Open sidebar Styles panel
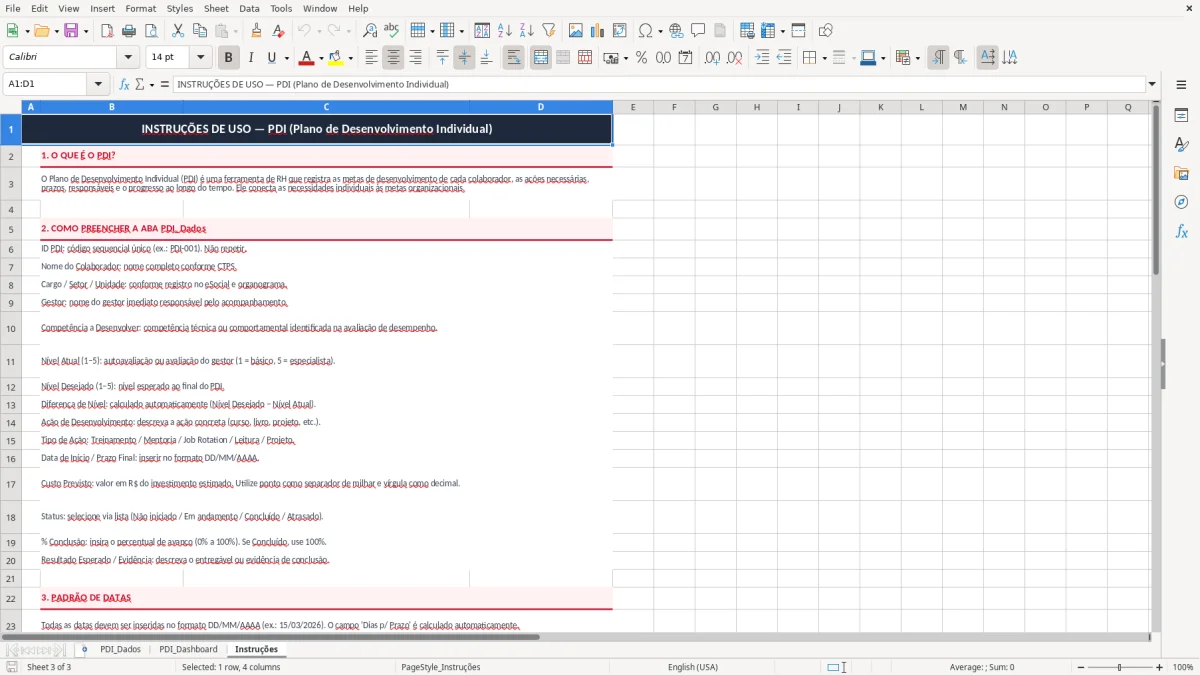The image size is (1200, 675). 1181,144
